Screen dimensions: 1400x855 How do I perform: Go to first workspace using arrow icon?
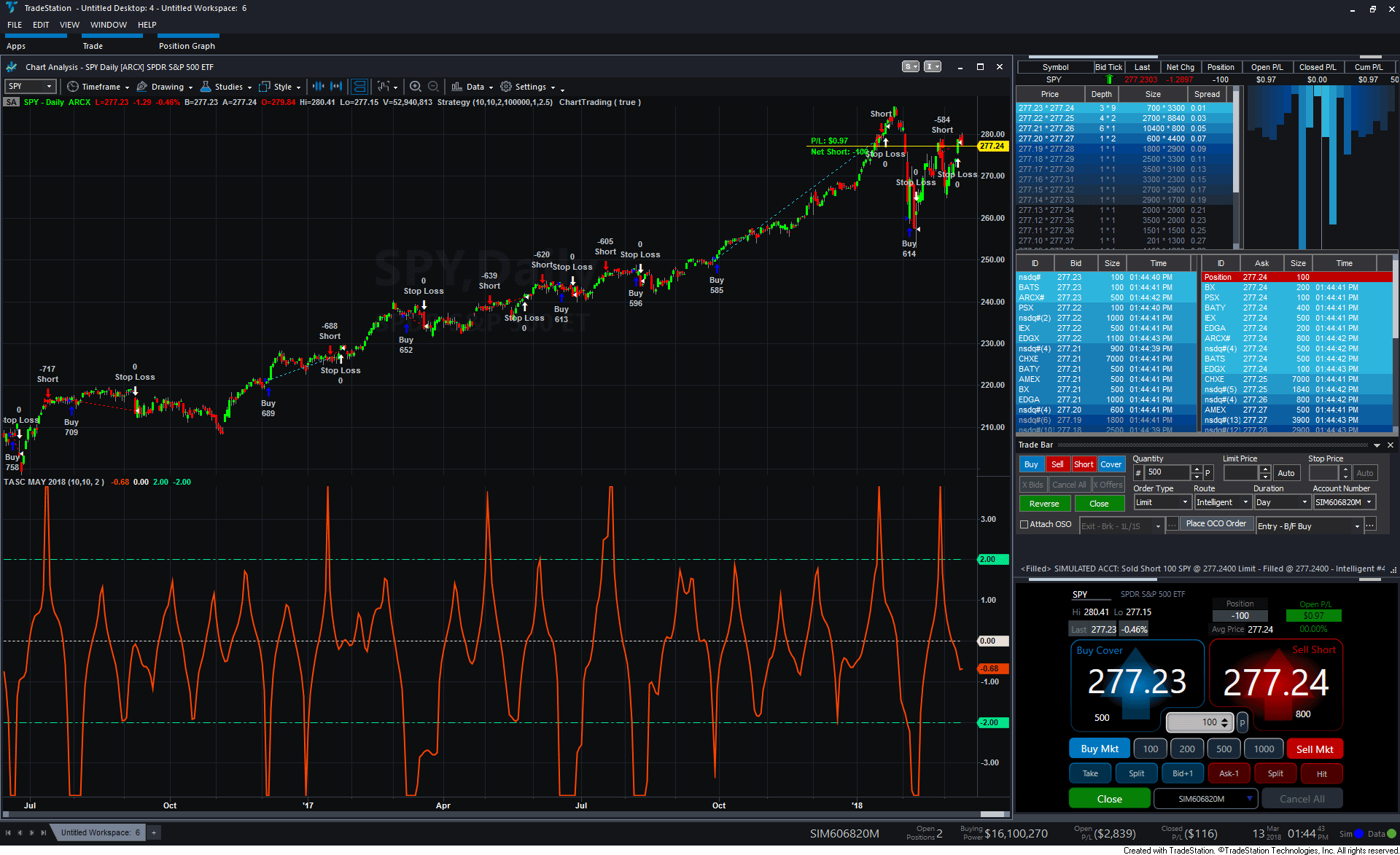point(8,832)
